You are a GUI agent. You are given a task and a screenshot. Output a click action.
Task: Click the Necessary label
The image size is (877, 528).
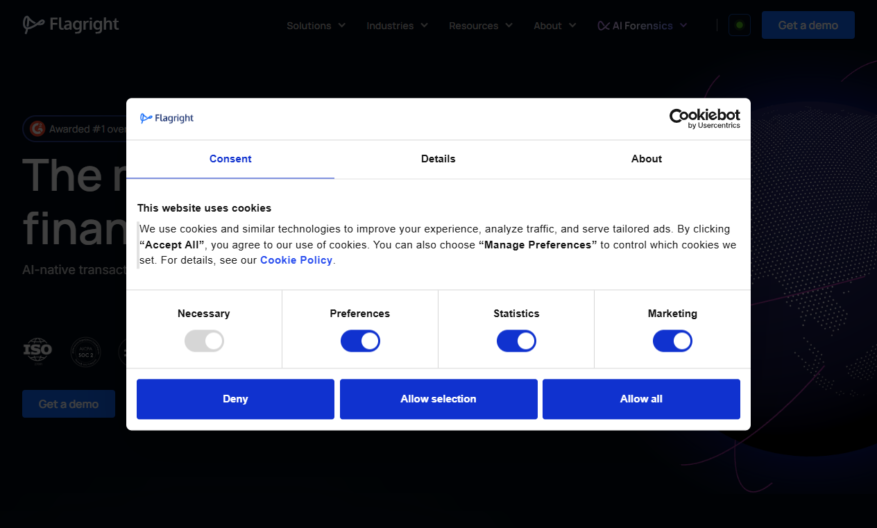204,313
